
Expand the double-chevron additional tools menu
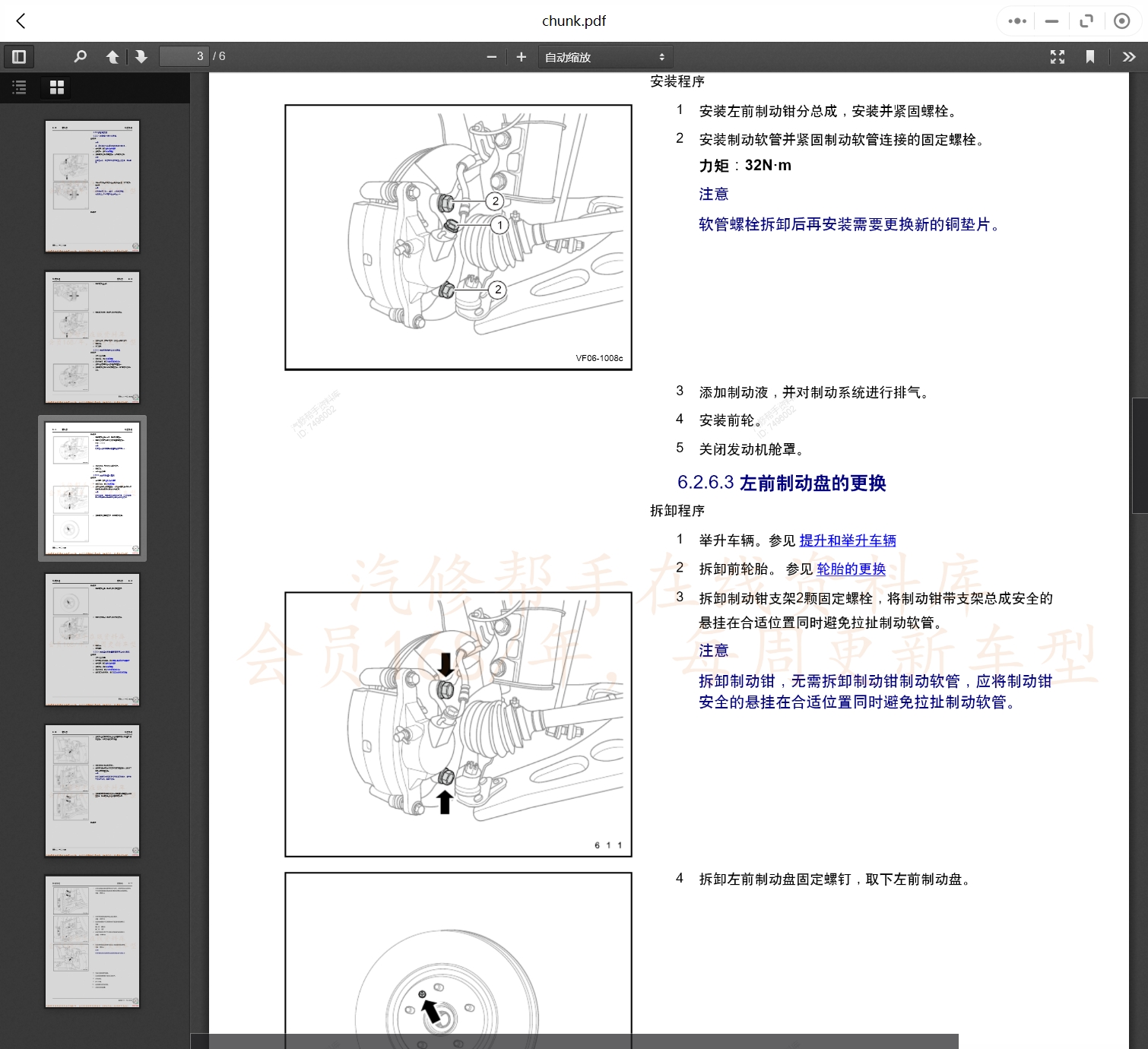click(x=1130, y=56)
